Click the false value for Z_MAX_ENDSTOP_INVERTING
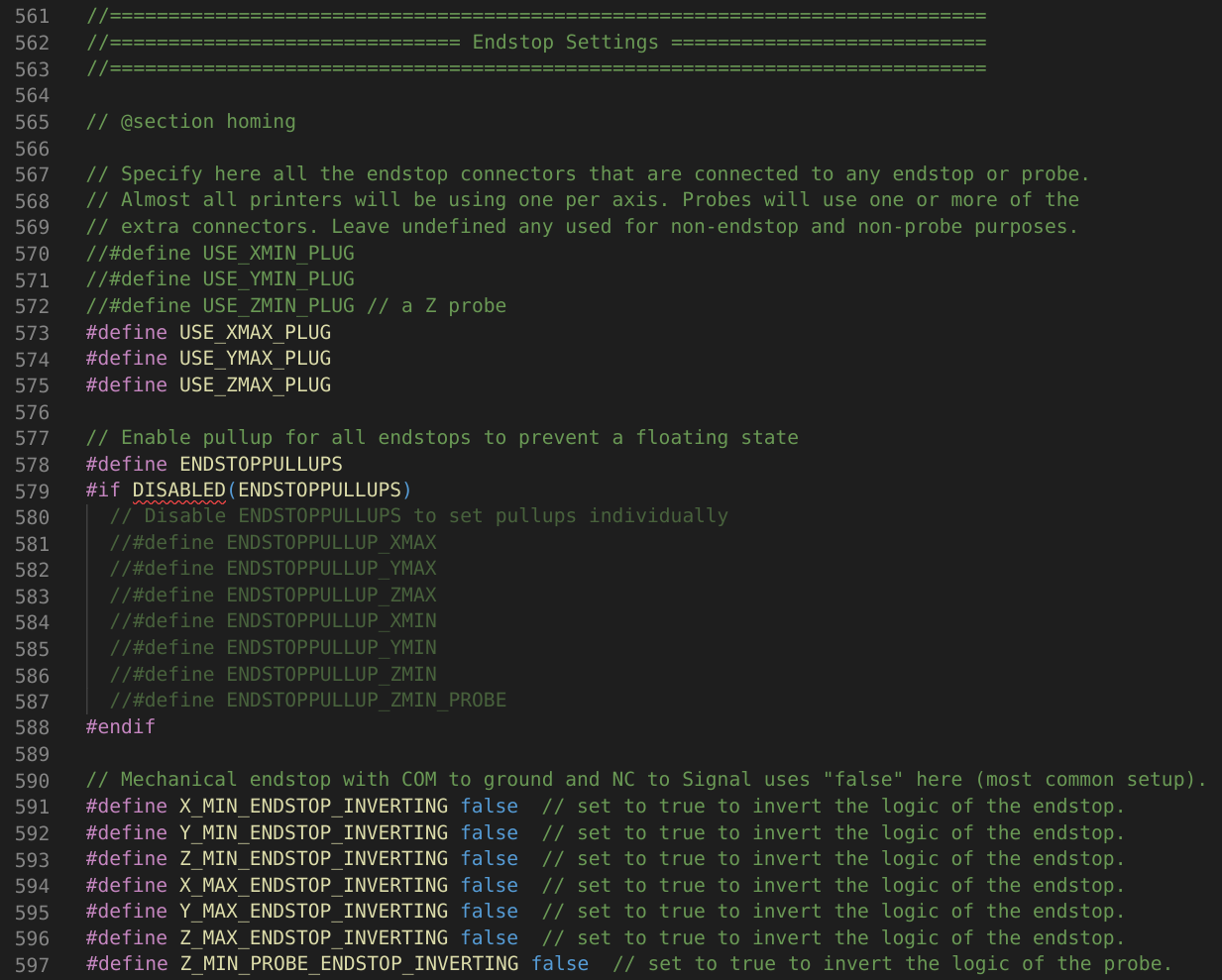1222x980 pixels. (x=489, y=938)
